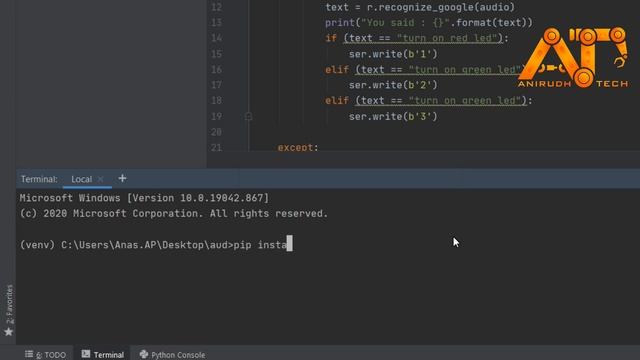Click the Terminal tab icon in bottom bar

click(x=86, y=354)
